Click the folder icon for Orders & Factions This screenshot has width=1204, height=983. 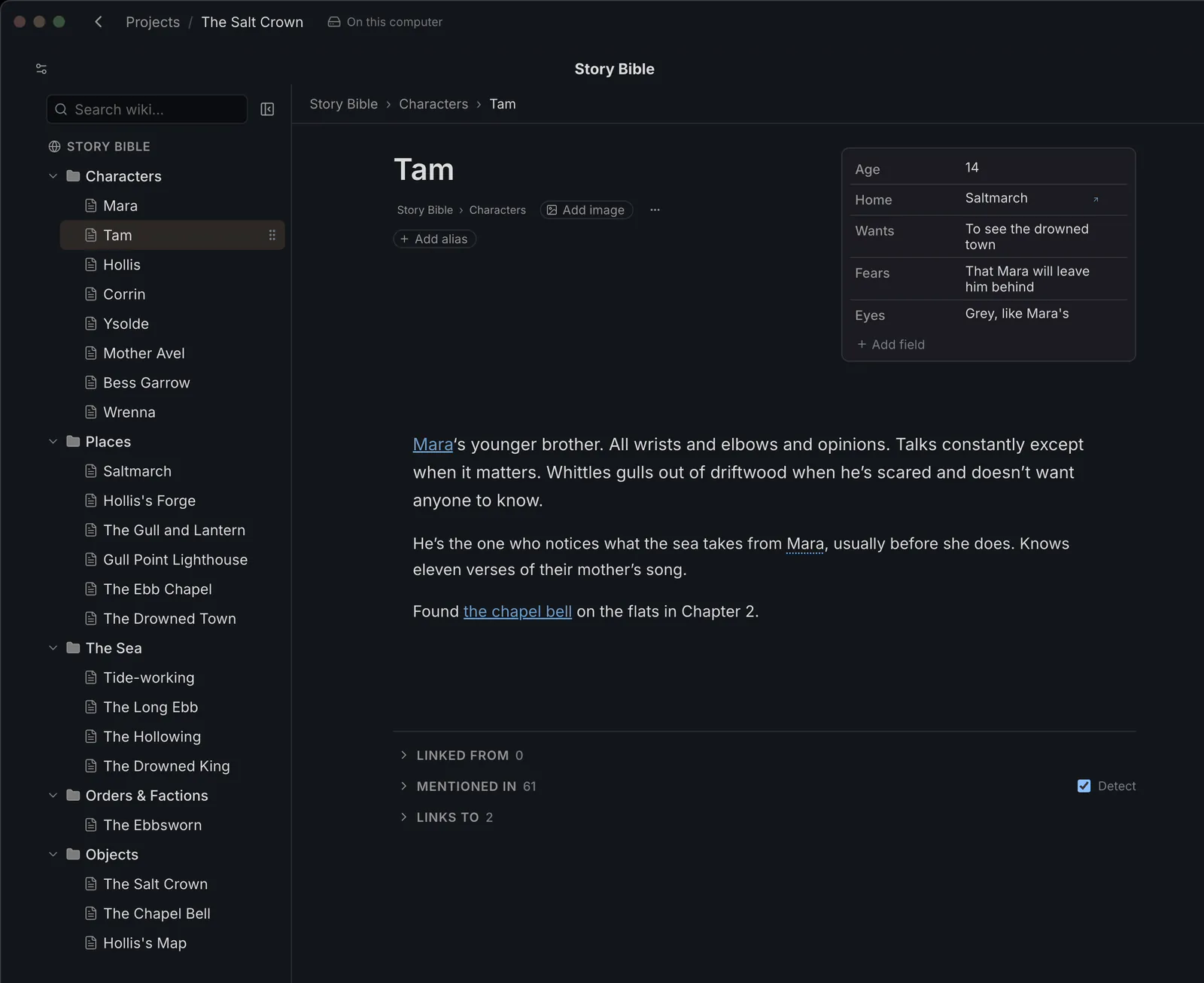73,796
